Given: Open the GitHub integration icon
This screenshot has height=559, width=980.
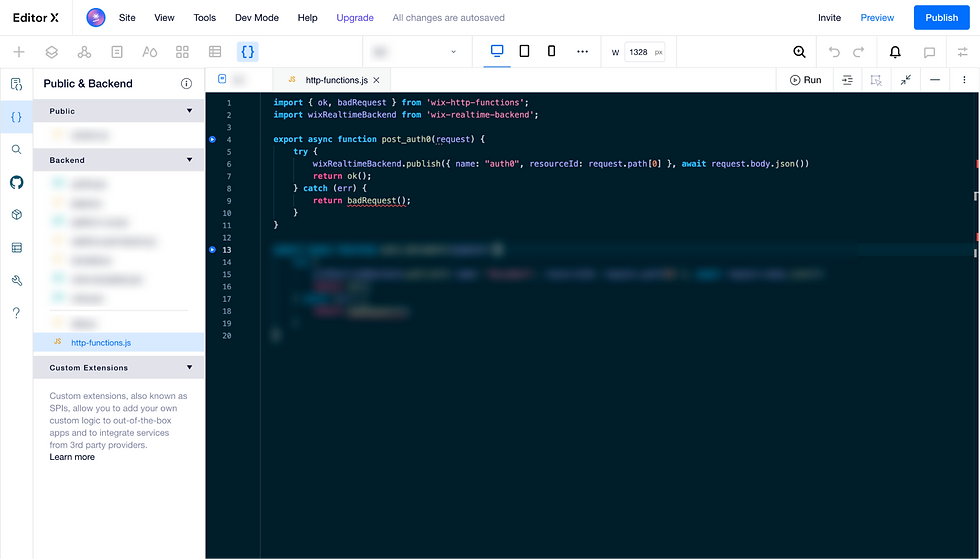Looking at the screenshot, I should point(16,182).
